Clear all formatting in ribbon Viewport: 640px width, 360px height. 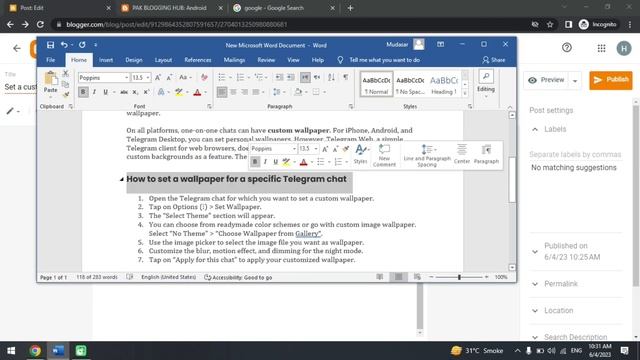pos(204,78)
